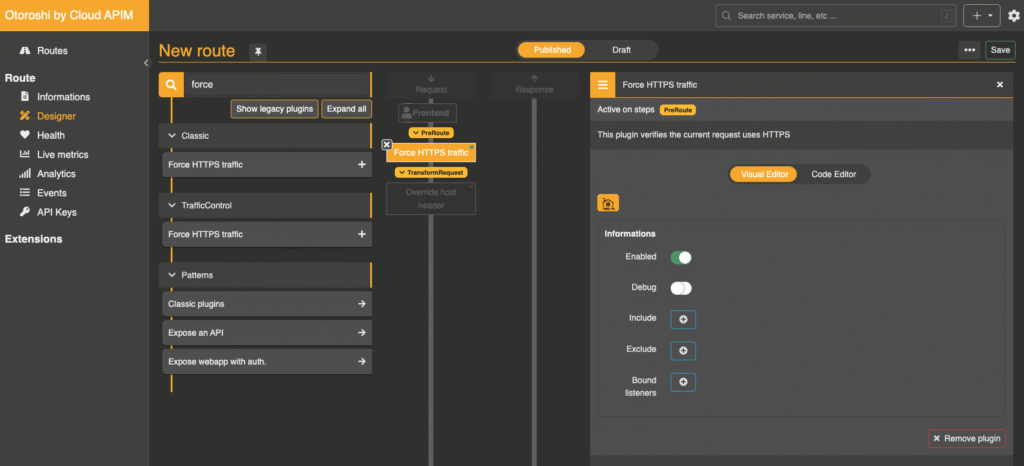Click the search magnifier icon in plugin filter
Screen dimensions: 1024x466
point(171,85)
